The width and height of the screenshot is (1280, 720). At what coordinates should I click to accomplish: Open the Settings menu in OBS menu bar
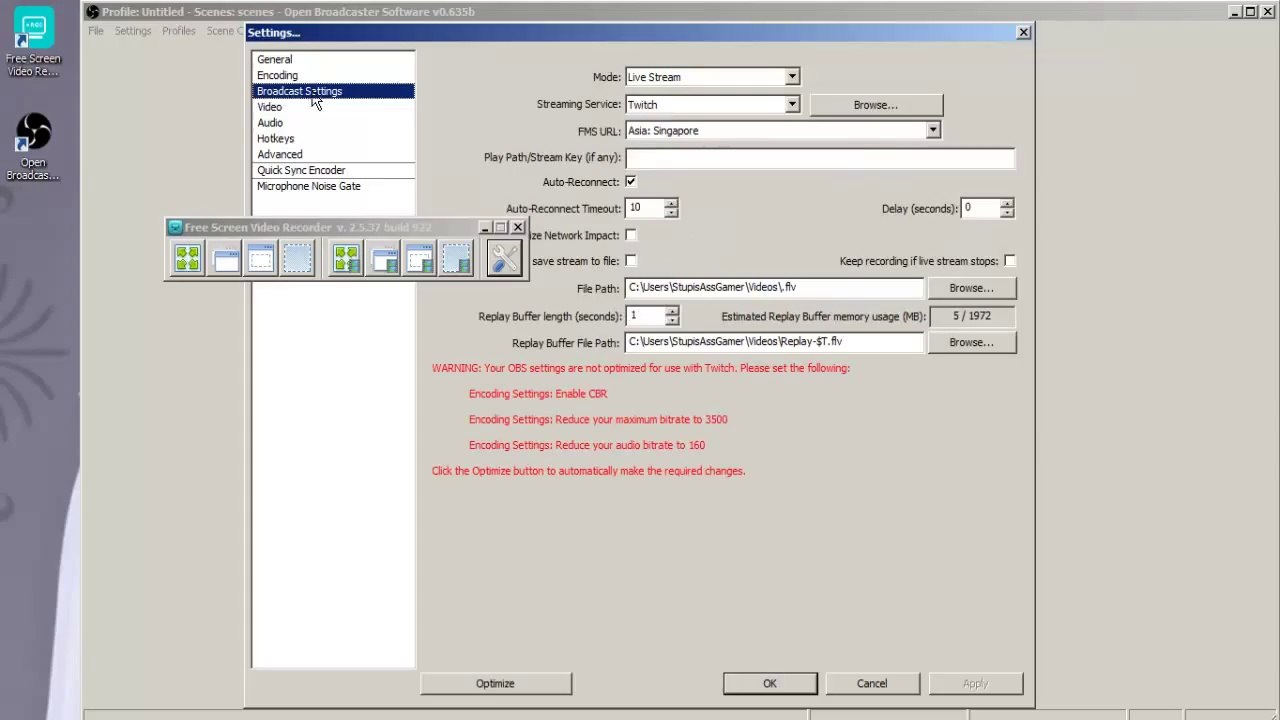click(133, 31)
